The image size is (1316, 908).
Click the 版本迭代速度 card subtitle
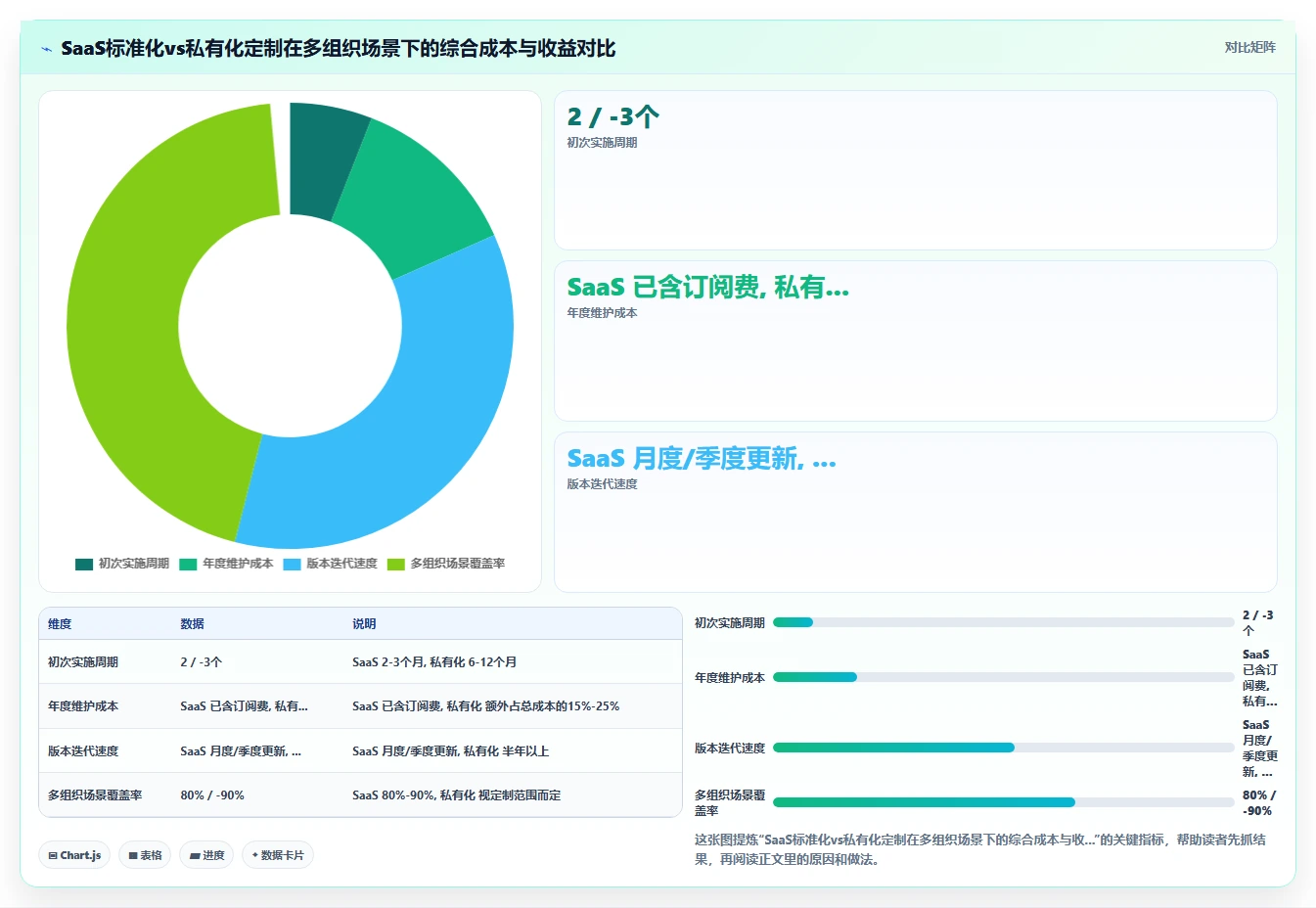click(x=602, y=484)
